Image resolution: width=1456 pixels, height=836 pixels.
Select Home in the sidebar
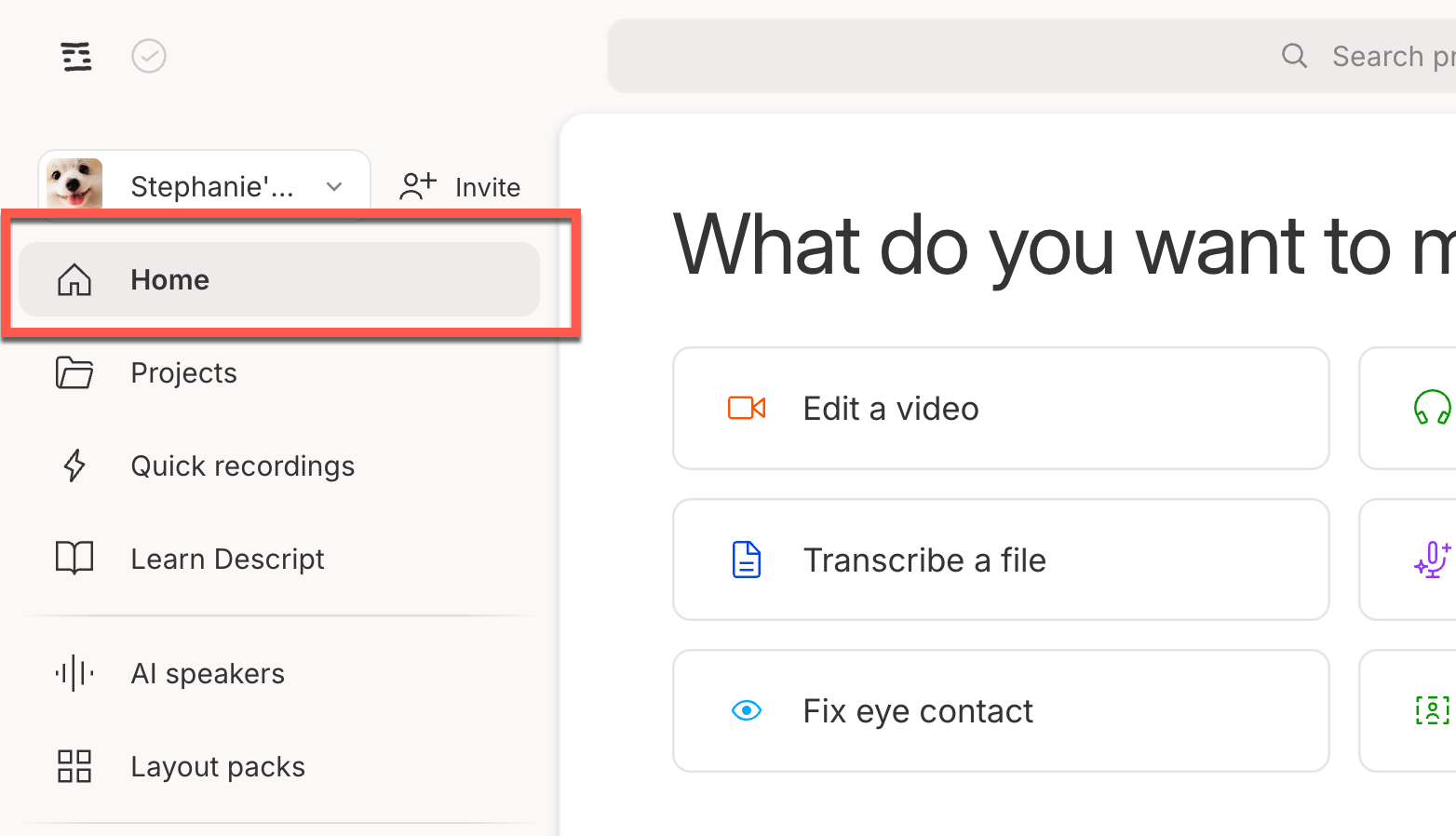[x=279, y=279]
